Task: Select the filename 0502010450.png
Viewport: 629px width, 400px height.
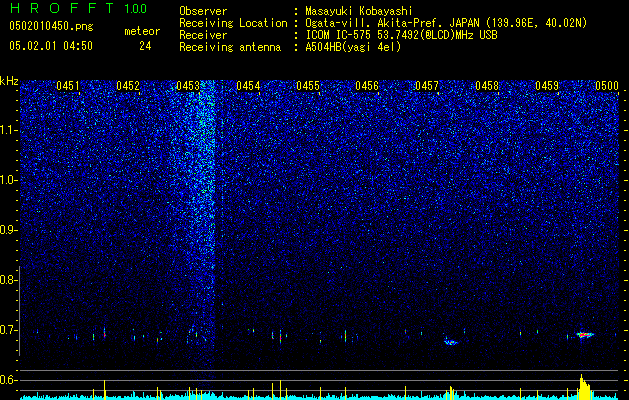Action: tap(51, 26)
